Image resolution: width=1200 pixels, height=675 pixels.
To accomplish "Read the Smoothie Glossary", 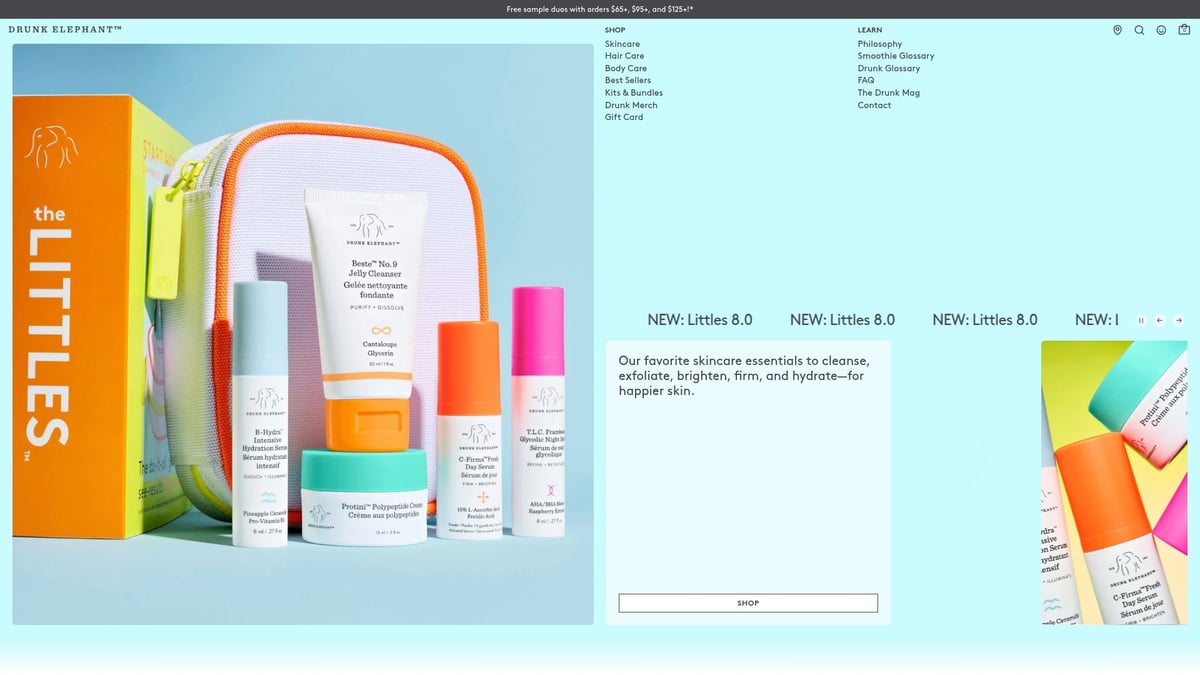I will (x=895, y=55).
